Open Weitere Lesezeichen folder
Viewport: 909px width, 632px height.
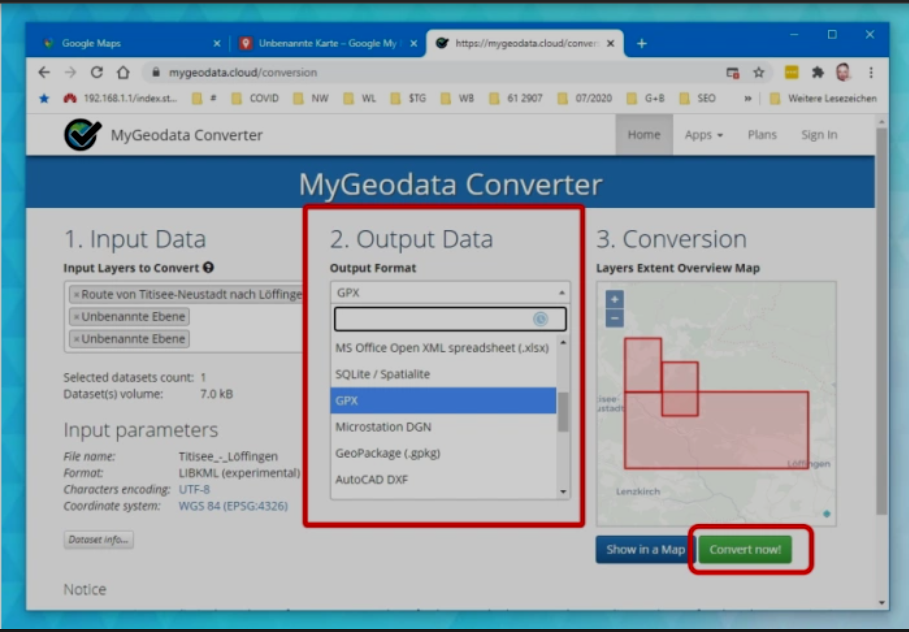pos(823,99)
